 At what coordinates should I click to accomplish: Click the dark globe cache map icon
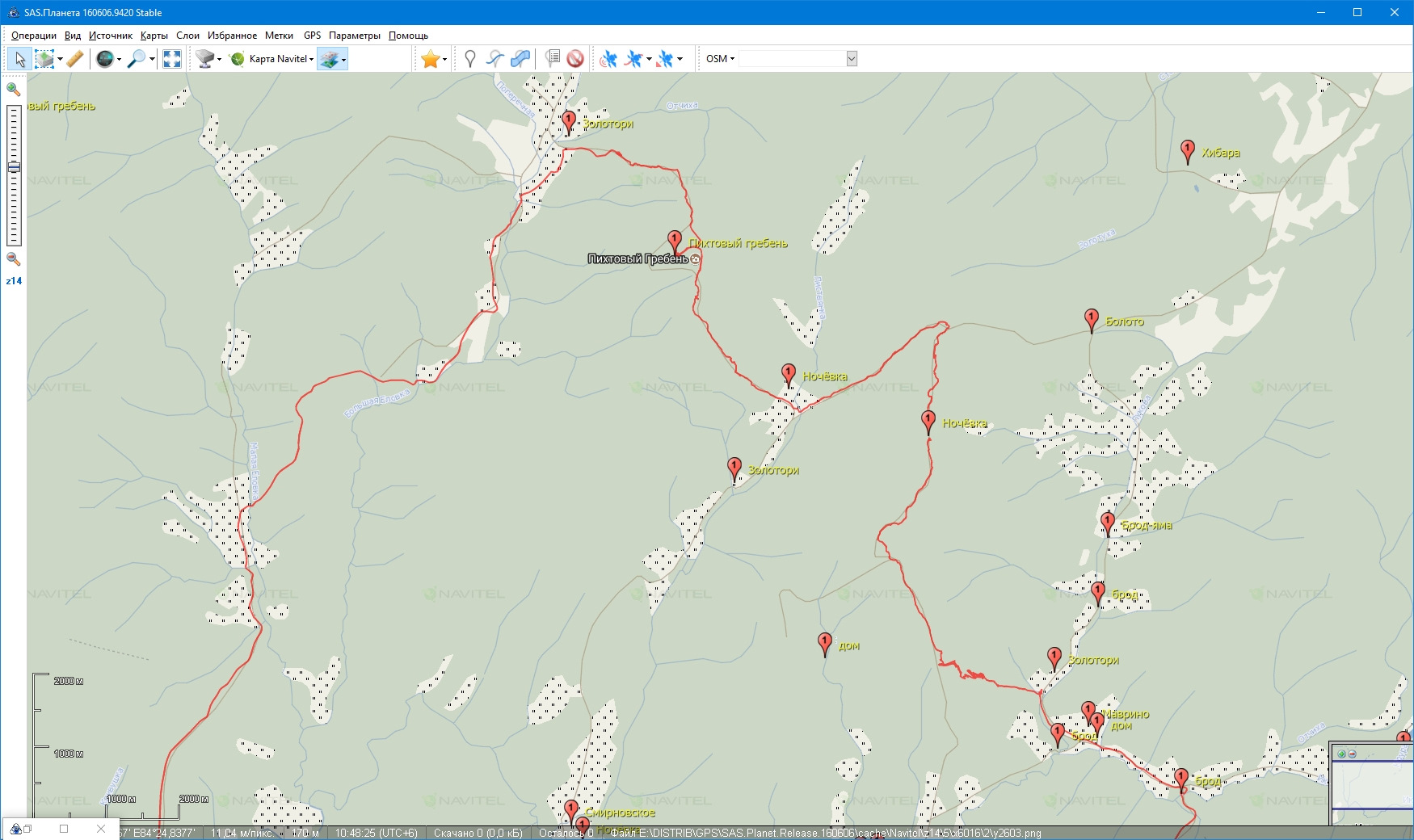click(104, 59)
